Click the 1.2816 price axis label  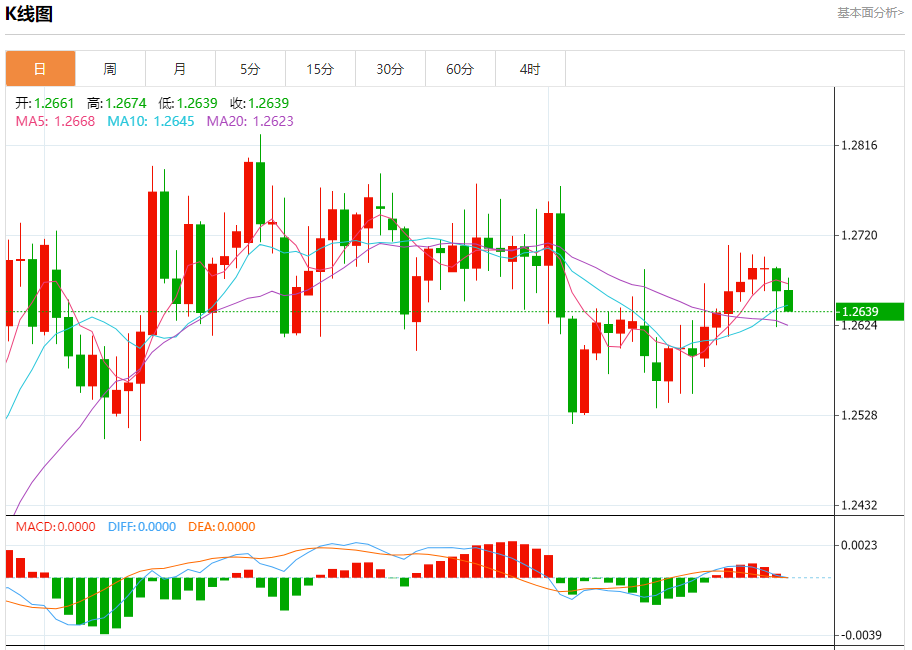coord(859,145)
